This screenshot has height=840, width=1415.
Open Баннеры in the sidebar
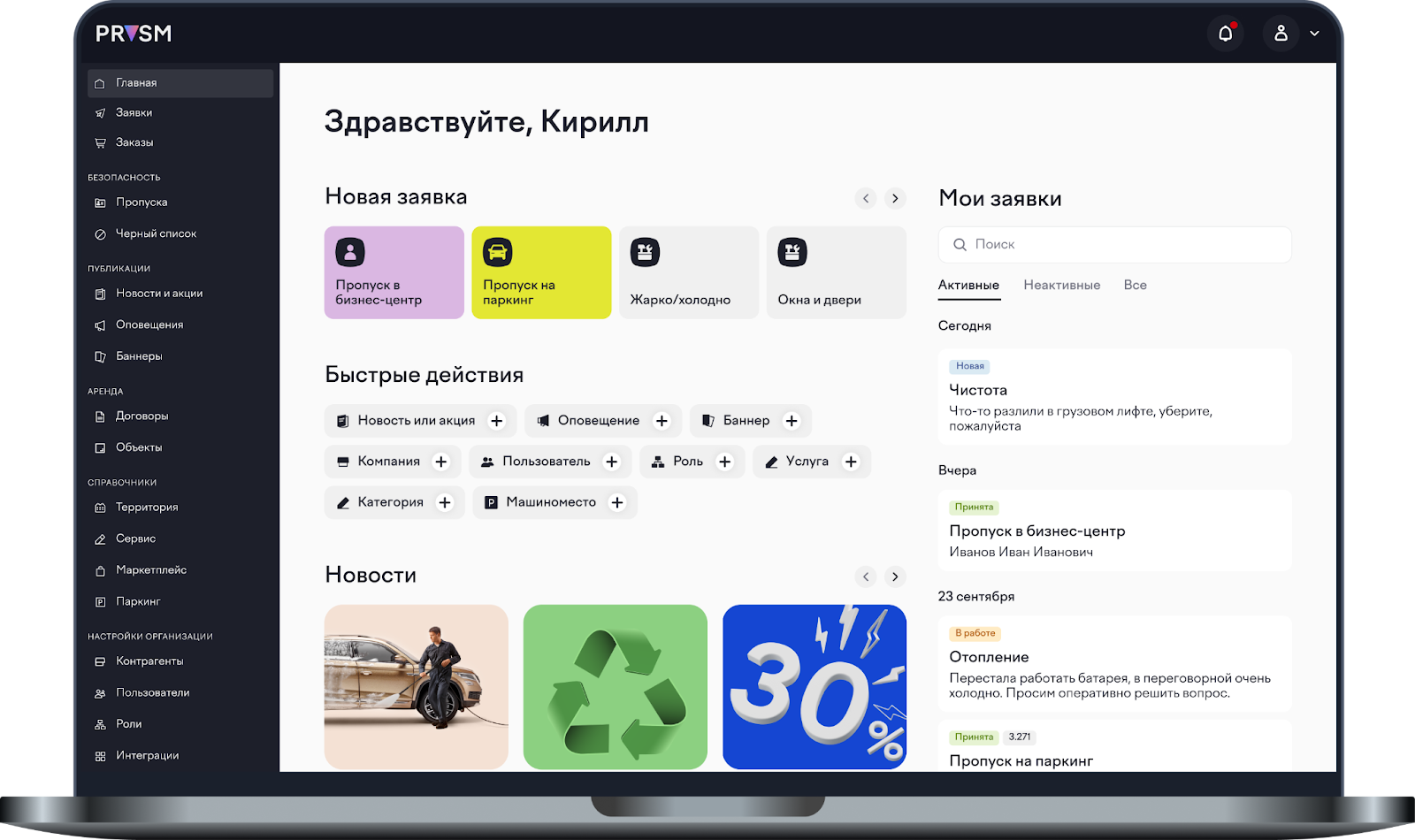141,355
